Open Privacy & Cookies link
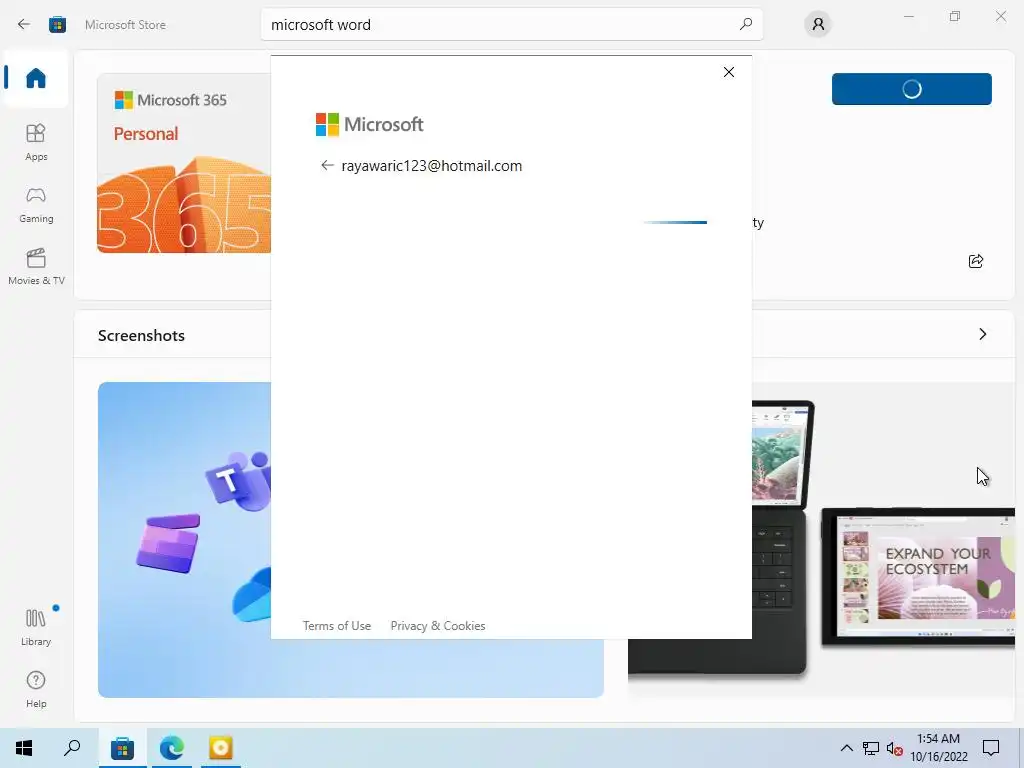Image resolution: width=1024 pixels, height=768 pixels. pyautogui.click(x=438, y=626)
